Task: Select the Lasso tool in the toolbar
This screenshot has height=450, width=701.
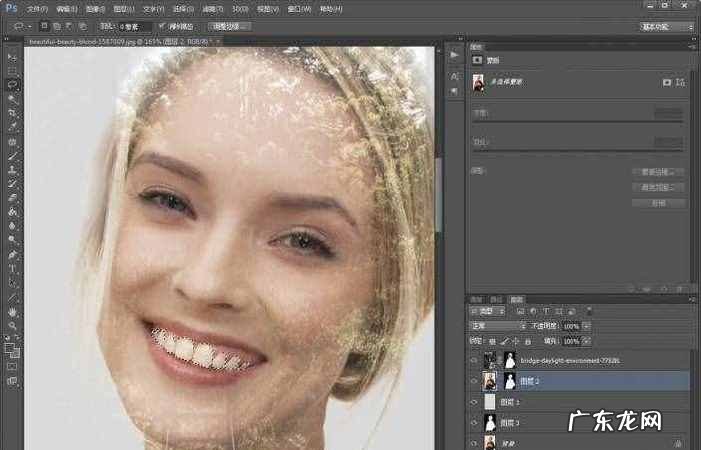Action: (x=12, y=85)
